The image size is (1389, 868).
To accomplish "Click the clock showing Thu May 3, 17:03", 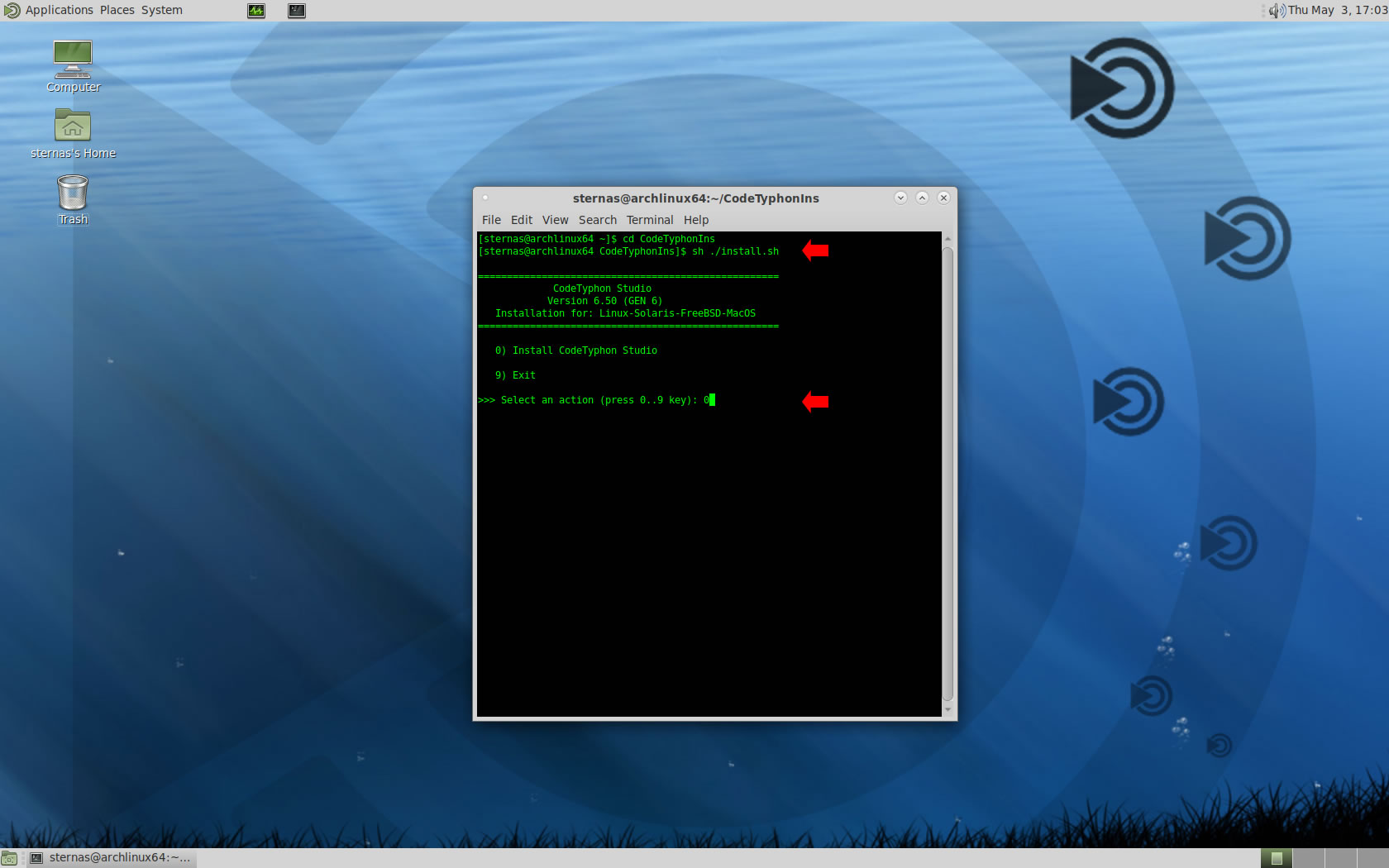I will pyautogui.click(x=1338, y=10).
